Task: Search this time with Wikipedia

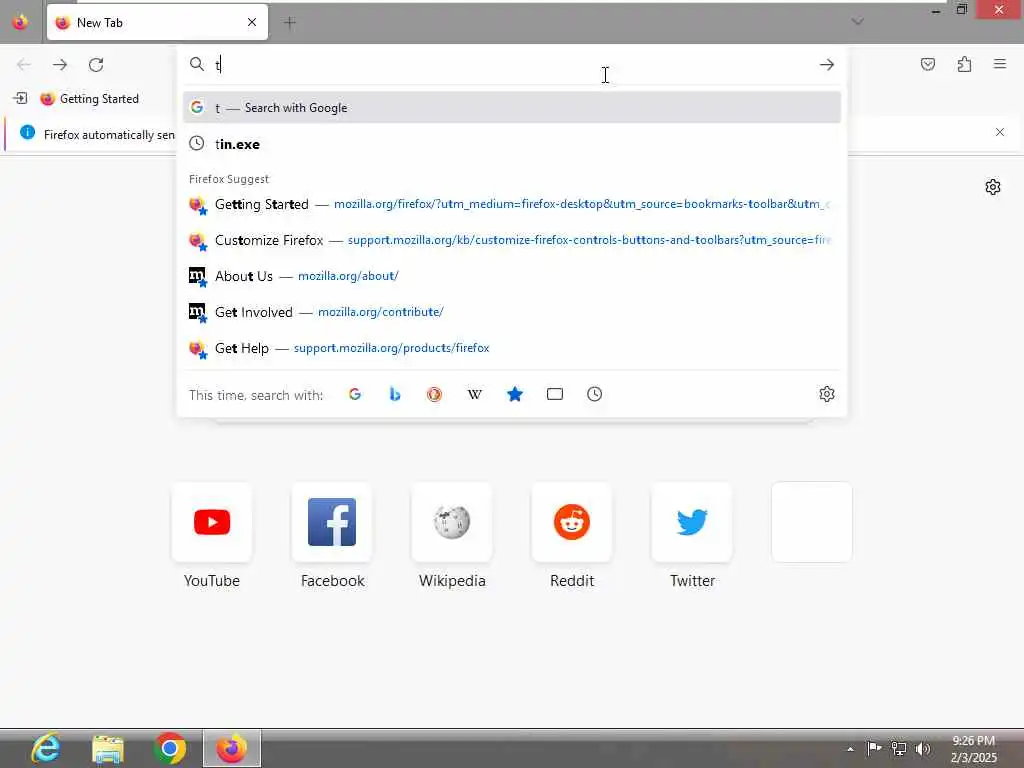Action: point(475,394)
